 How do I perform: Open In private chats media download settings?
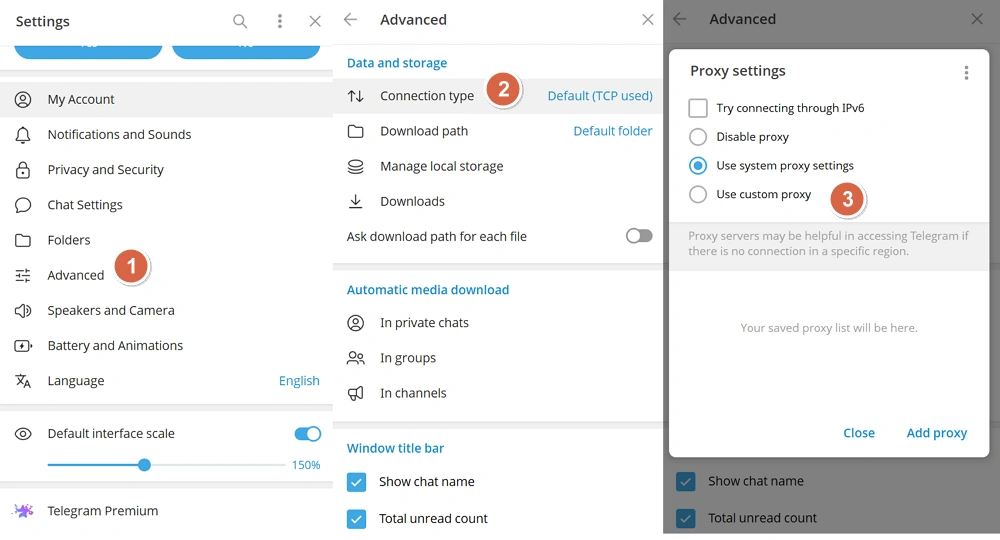(498, 323)
